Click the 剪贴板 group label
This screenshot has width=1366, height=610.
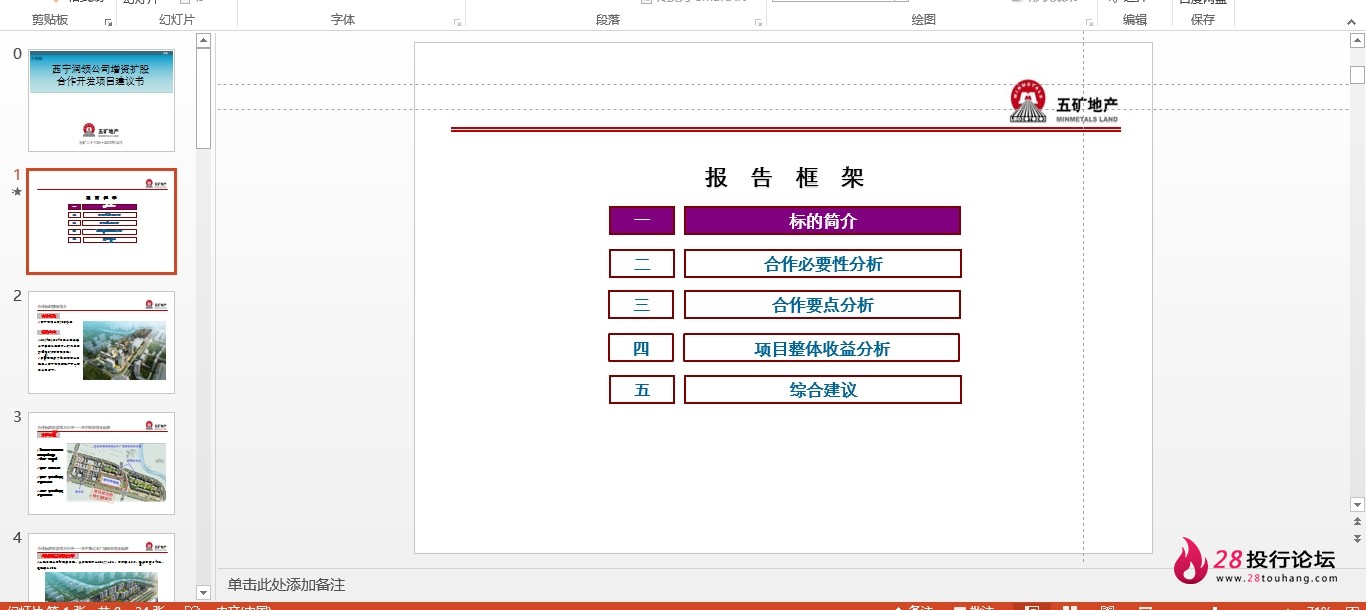[x=50, y=20]
